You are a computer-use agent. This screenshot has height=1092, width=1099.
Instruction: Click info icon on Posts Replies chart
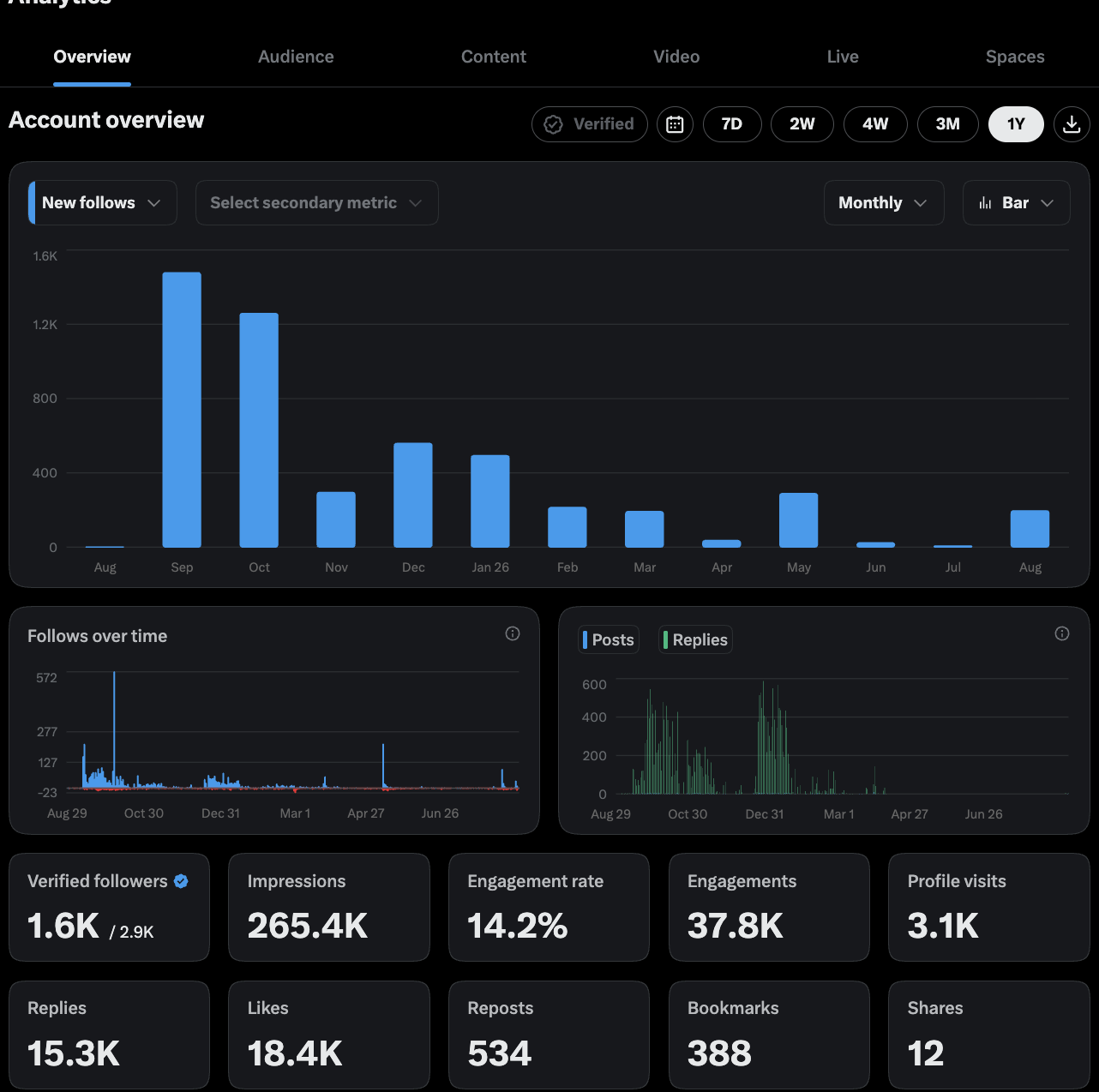pyautogui.click(x=1062, y=633)
